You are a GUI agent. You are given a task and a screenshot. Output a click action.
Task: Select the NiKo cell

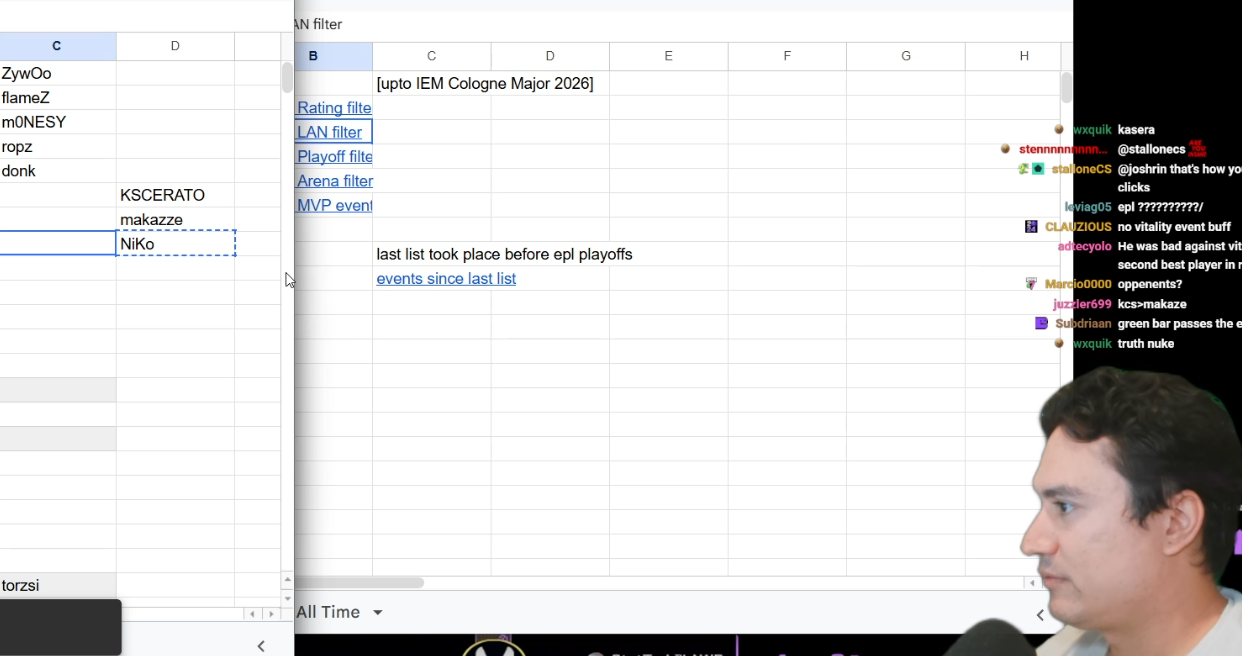(x=175, y=244)
